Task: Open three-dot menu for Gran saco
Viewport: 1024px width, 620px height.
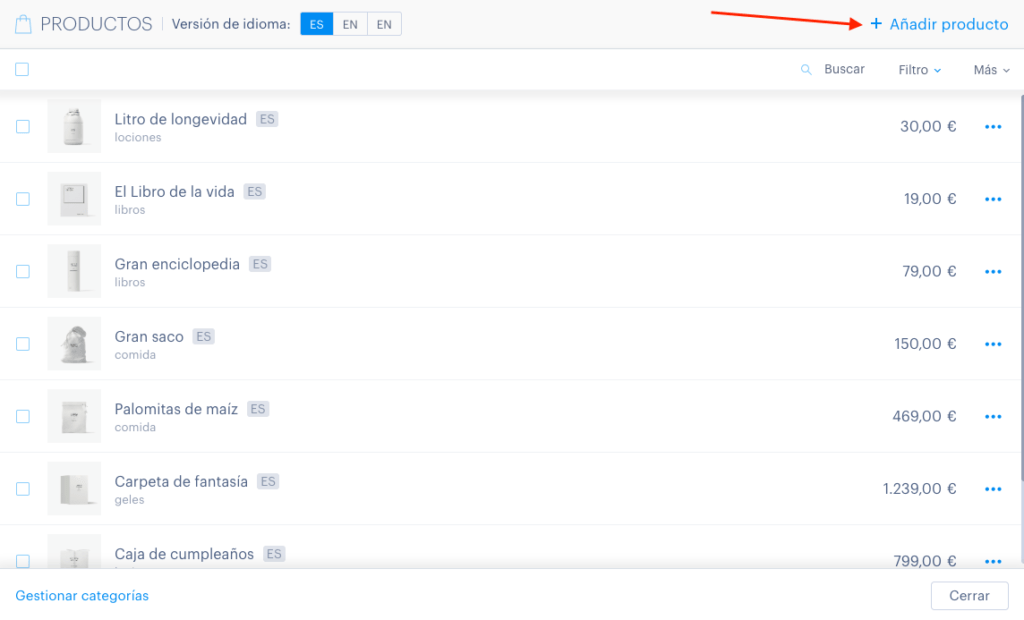Action: point(993,344)
